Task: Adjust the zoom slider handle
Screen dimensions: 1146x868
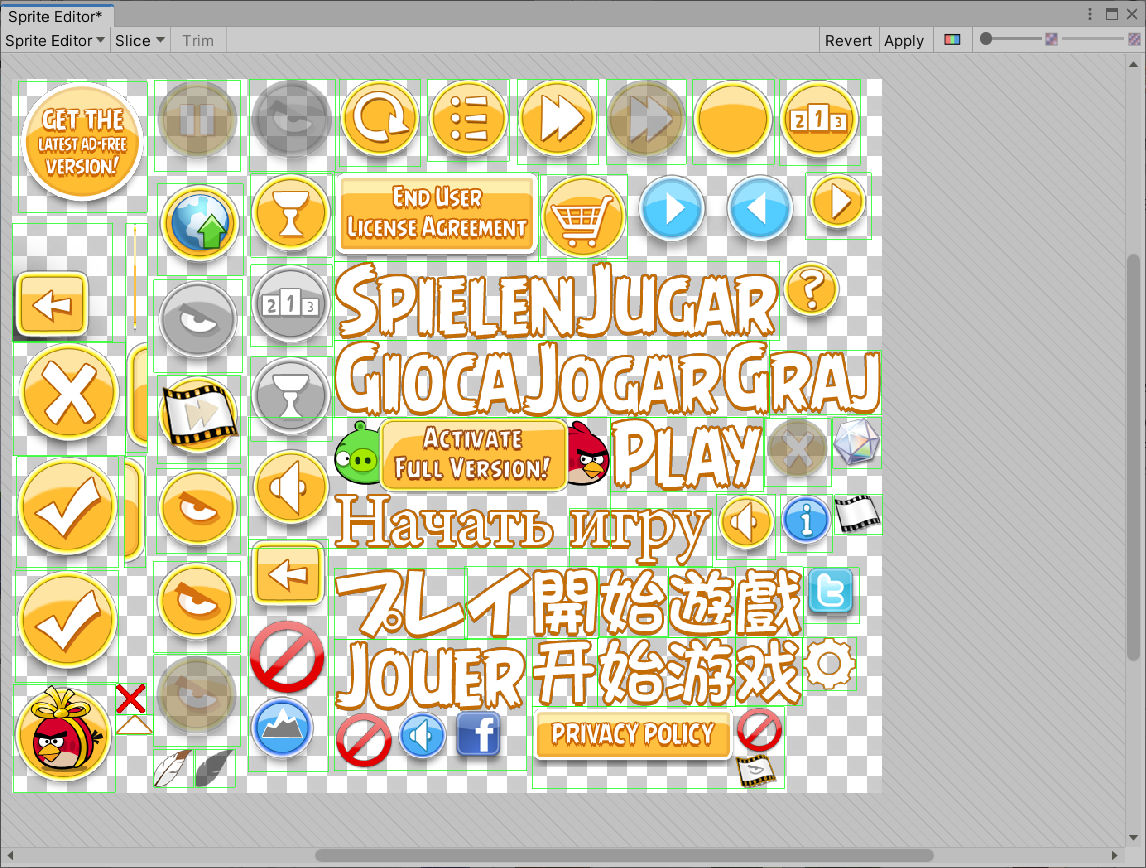Action: tap(986, 39)
